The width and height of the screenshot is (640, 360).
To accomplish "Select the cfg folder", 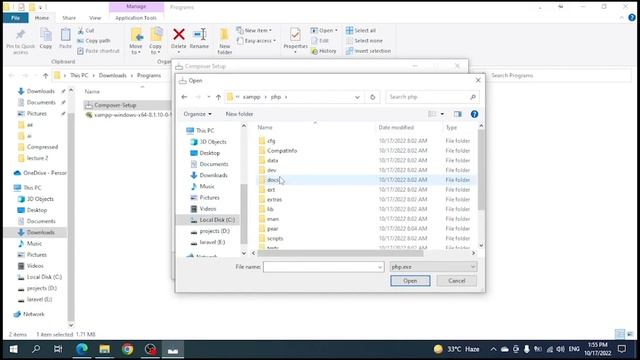I will (271, 141).
